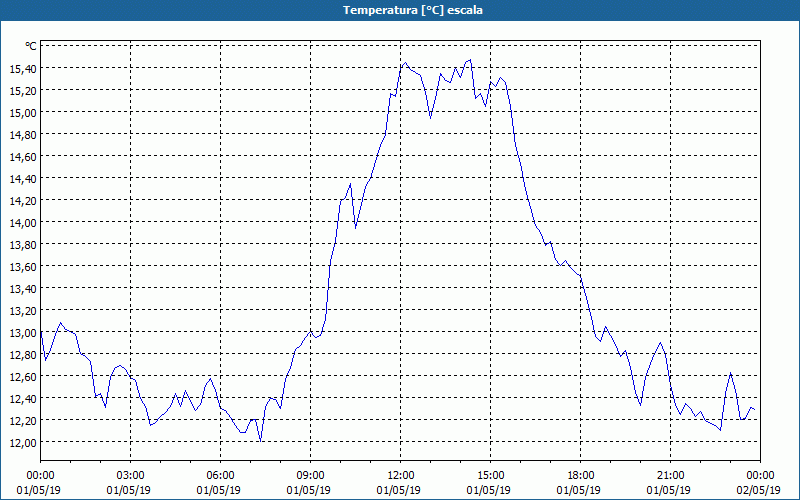The width and height of the screenshot is (800, 500).
Task: Click the 02/05/19 date label
Action: pyautogui.click(x=758, y=490)
